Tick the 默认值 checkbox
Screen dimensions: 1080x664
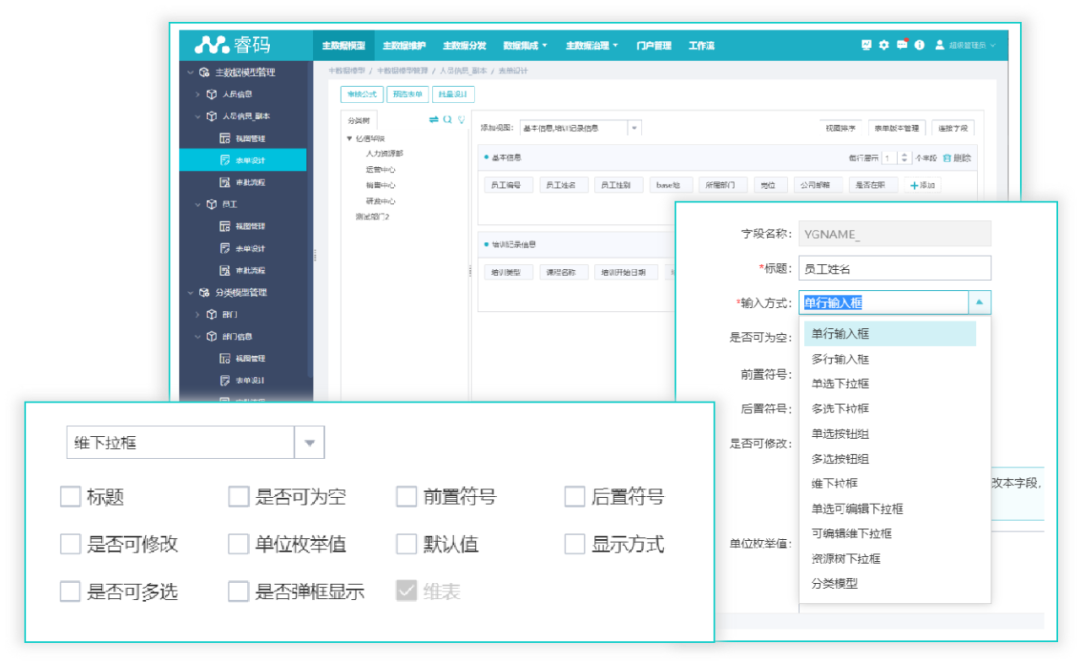[x=406, y=544]
